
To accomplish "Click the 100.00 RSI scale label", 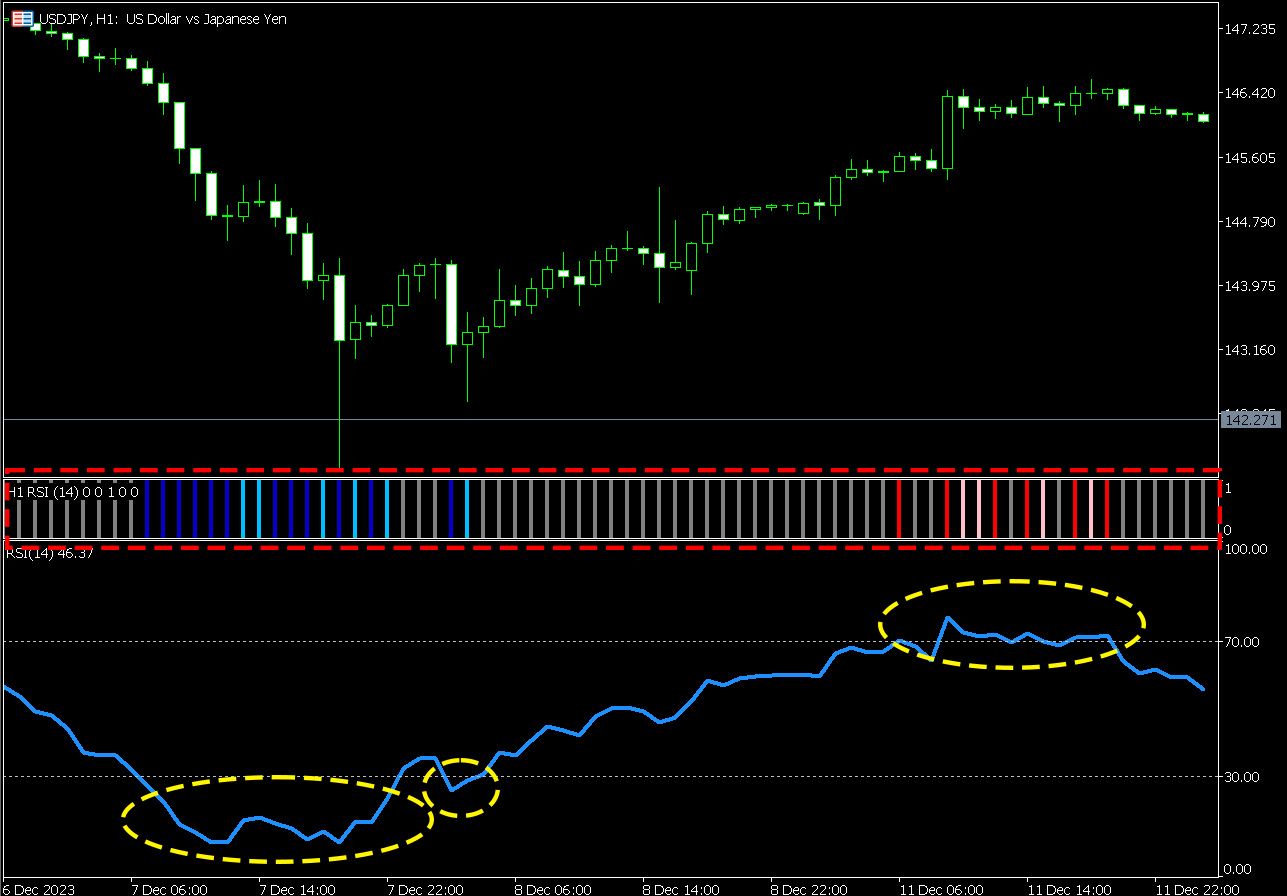I will tap(1246, 549).
